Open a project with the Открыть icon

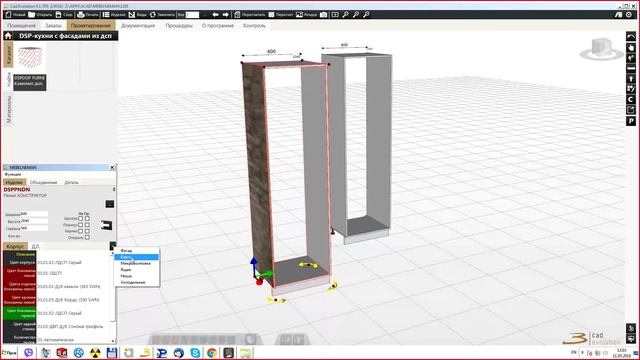[x=32, y=15]
